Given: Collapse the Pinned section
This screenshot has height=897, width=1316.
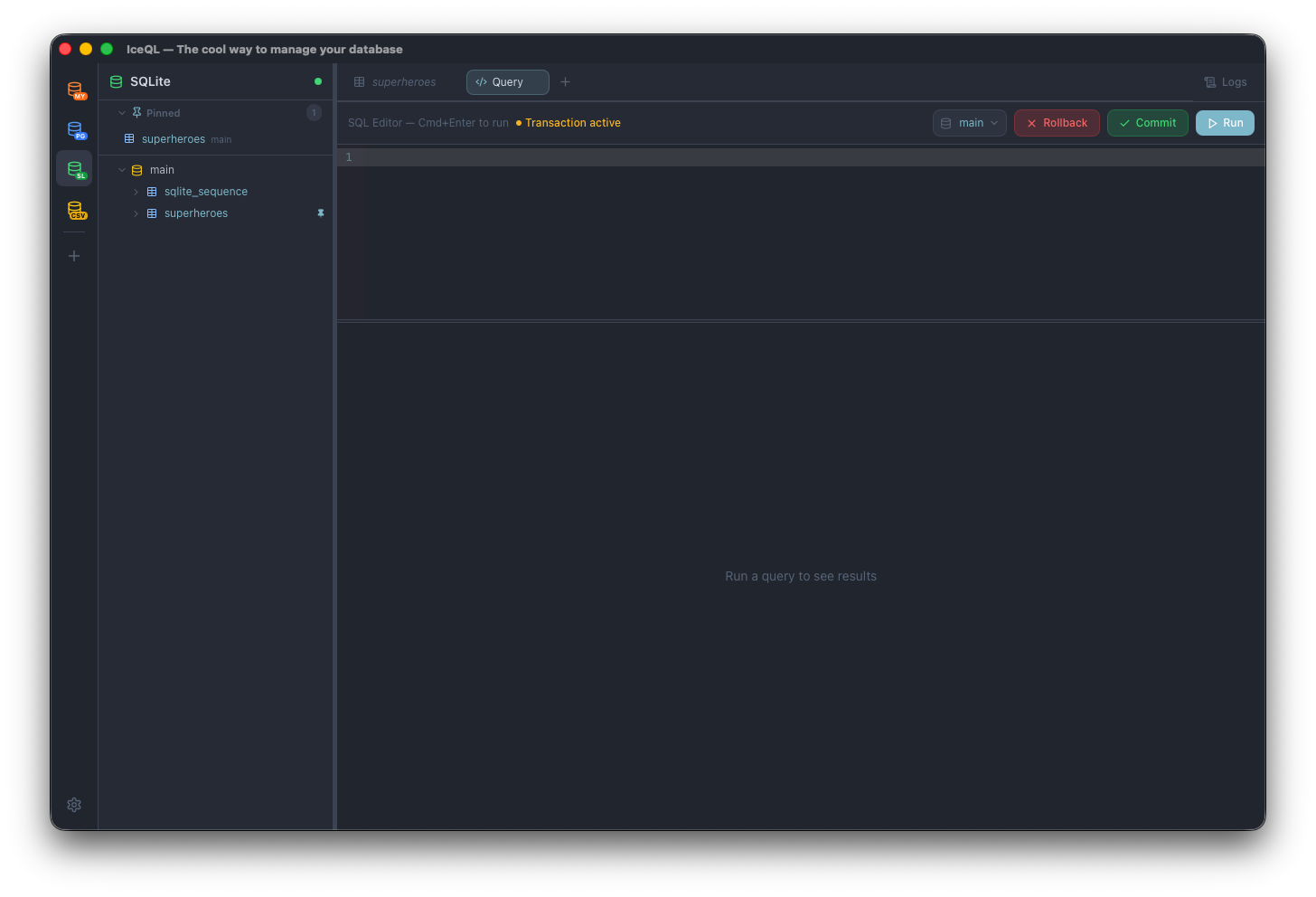Looking at the screenshot, I should pyautogui.click(x=122, y=113).
